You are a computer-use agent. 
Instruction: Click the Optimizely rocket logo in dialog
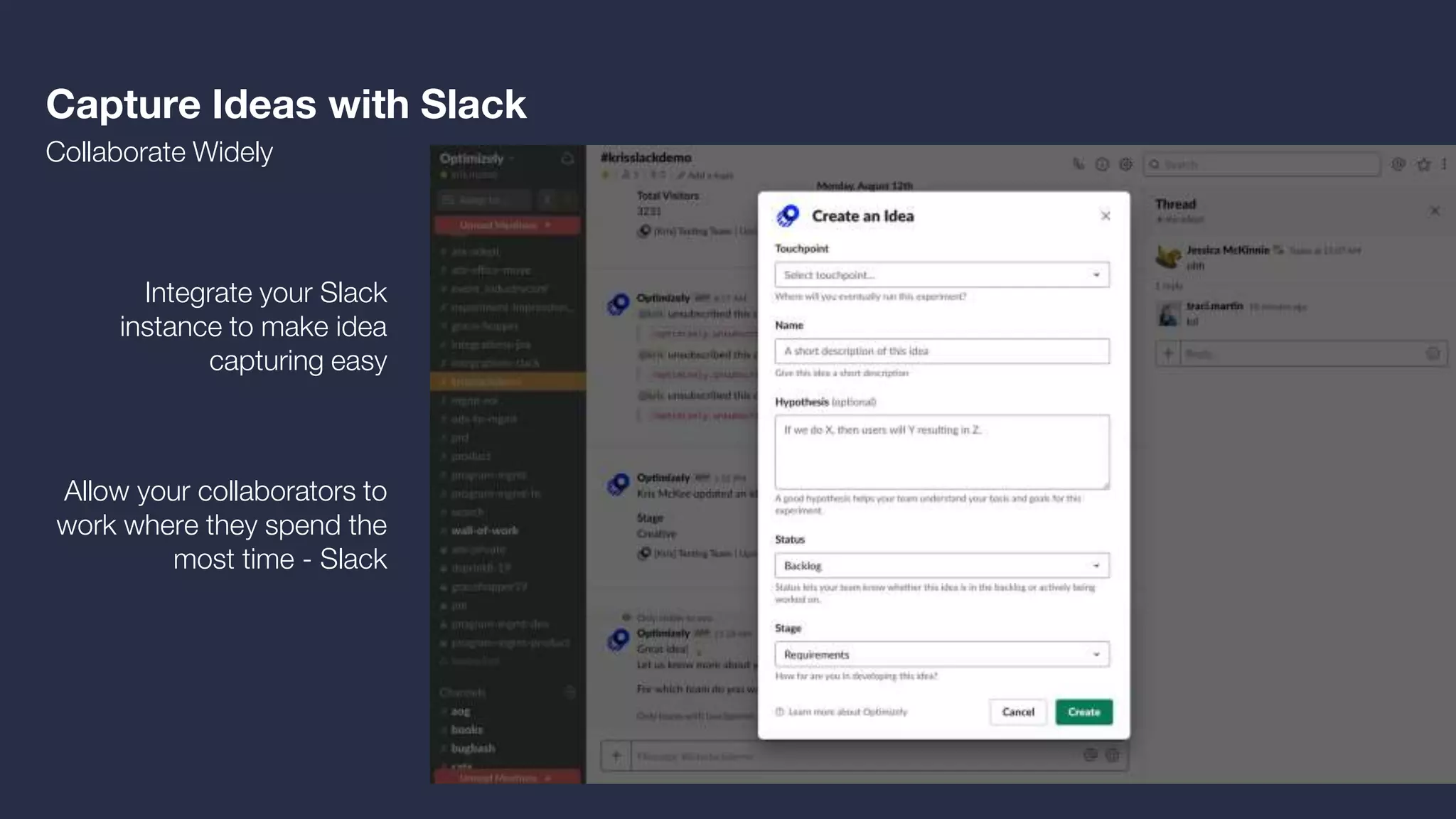788,215
